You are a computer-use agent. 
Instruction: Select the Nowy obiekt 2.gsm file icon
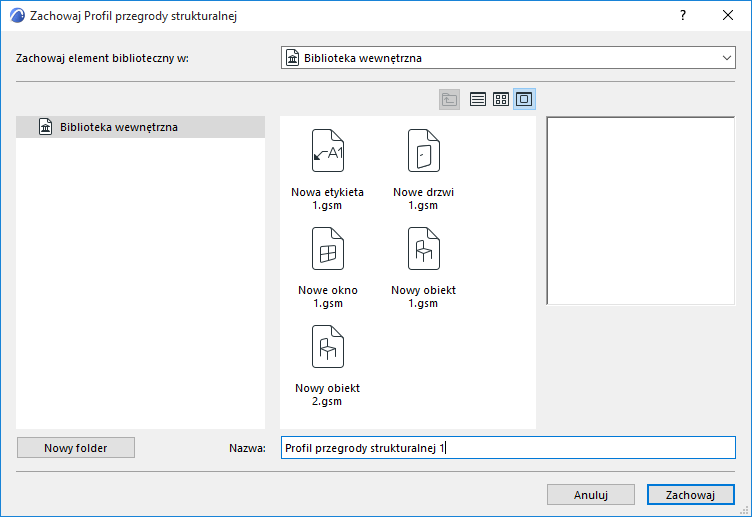pyautogui.click(x=328, y=347)
